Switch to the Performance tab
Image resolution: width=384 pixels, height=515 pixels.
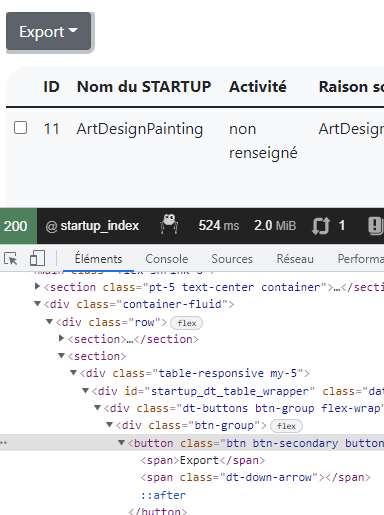[361, 259]
